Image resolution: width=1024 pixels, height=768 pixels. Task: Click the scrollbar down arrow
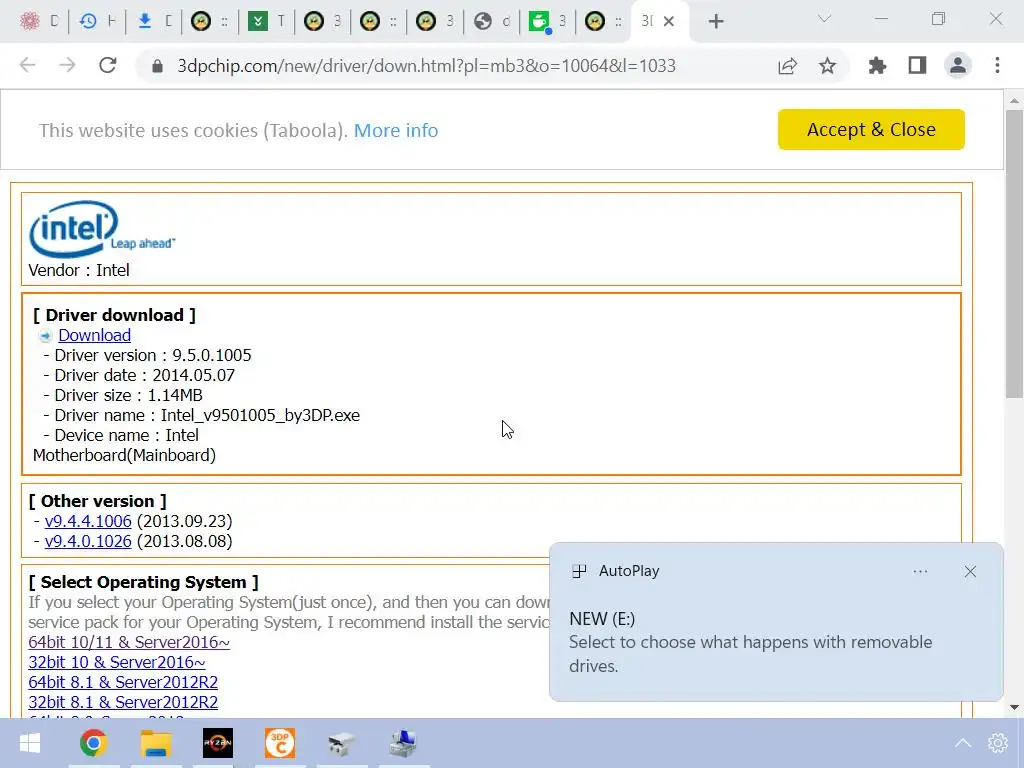click(1014, 707)
